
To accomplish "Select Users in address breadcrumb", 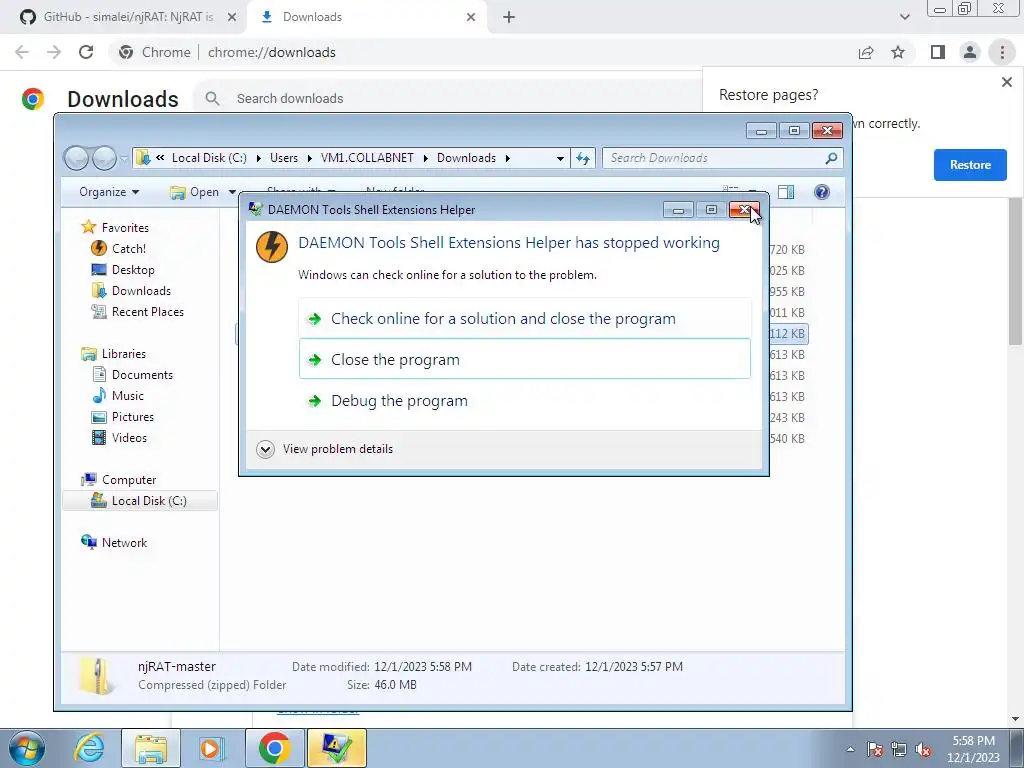I will (283, 158).
